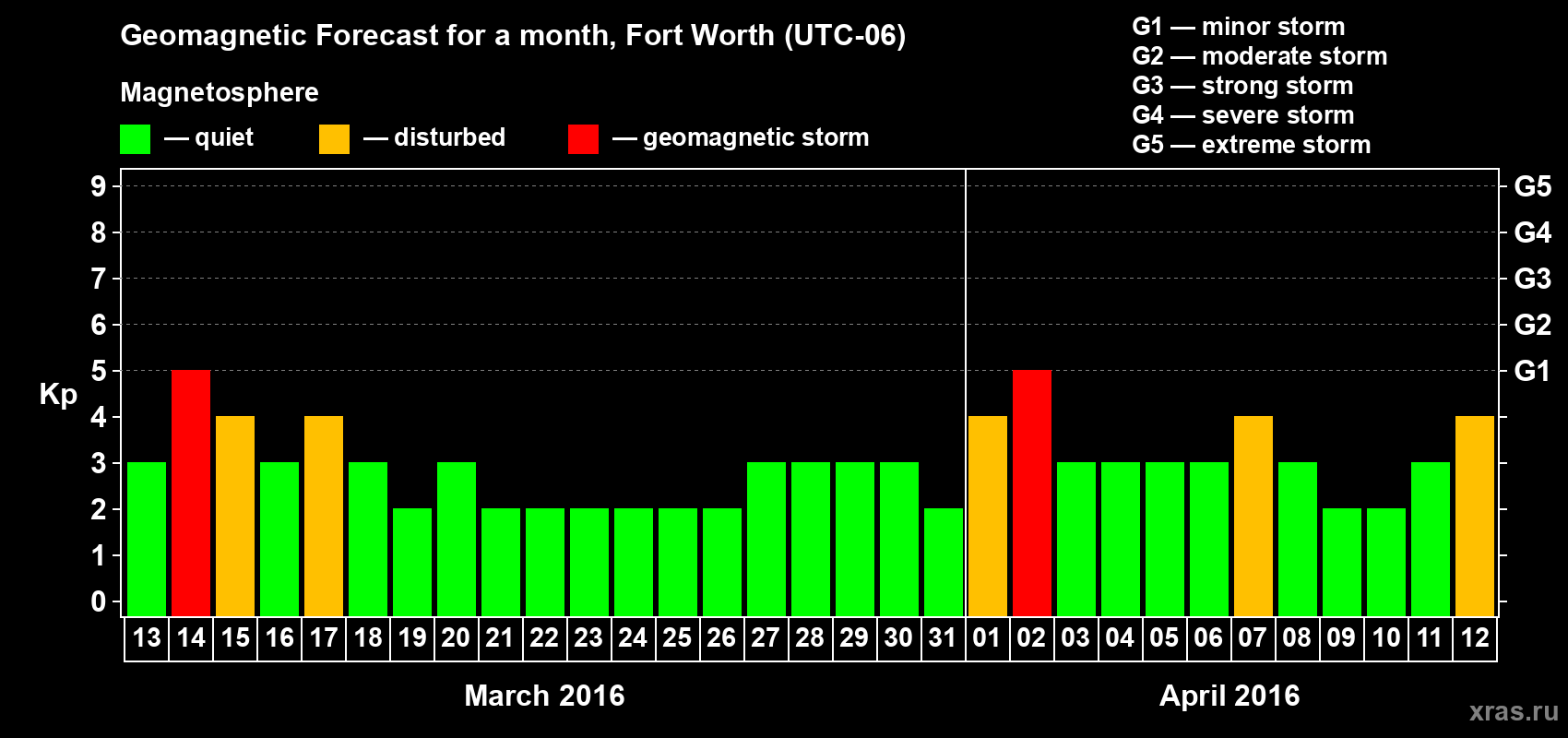Click the Kp axis title
The width and height of the screenshot is (1568, 738).
tap(58, 395)
